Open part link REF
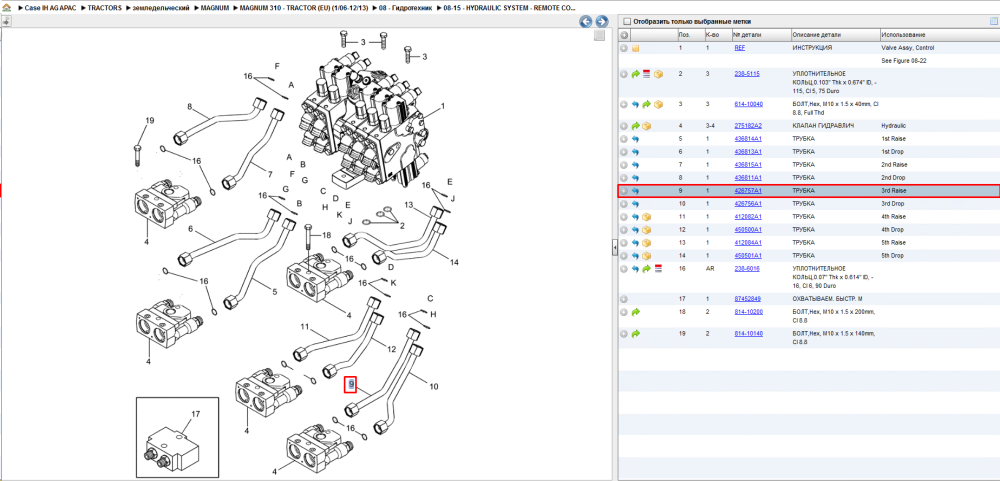Screen dimensions: 1000x481 point(739,48)
